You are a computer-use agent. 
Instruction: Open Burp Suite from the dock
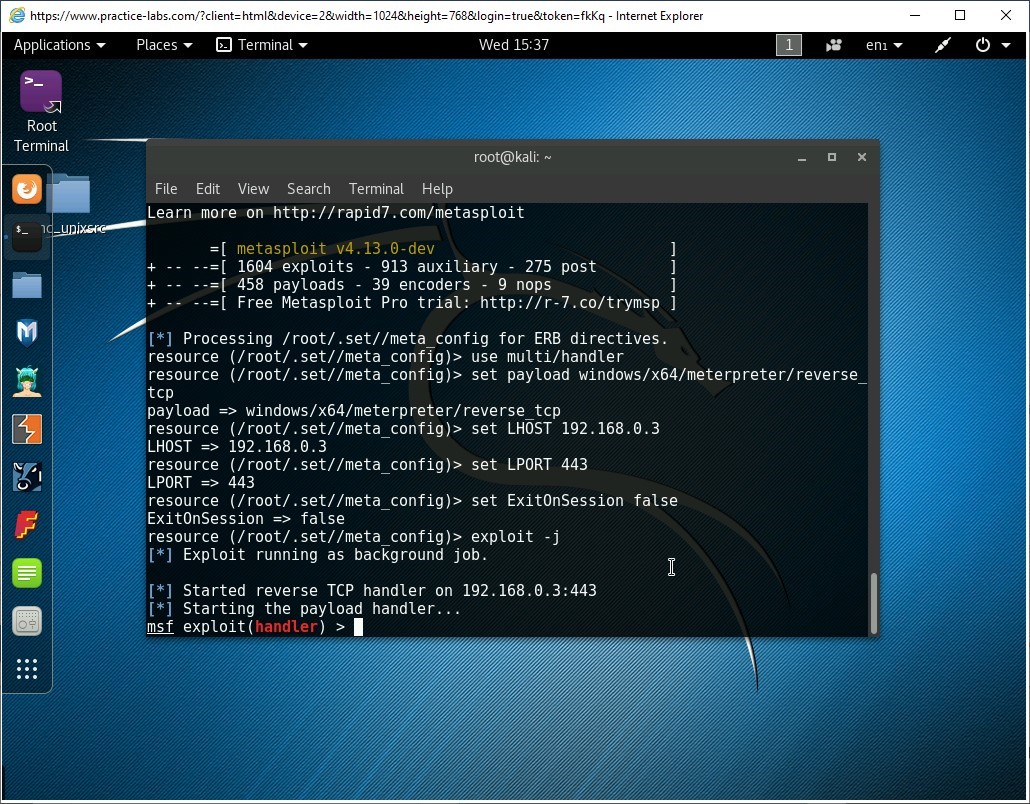tap(27, 430)
